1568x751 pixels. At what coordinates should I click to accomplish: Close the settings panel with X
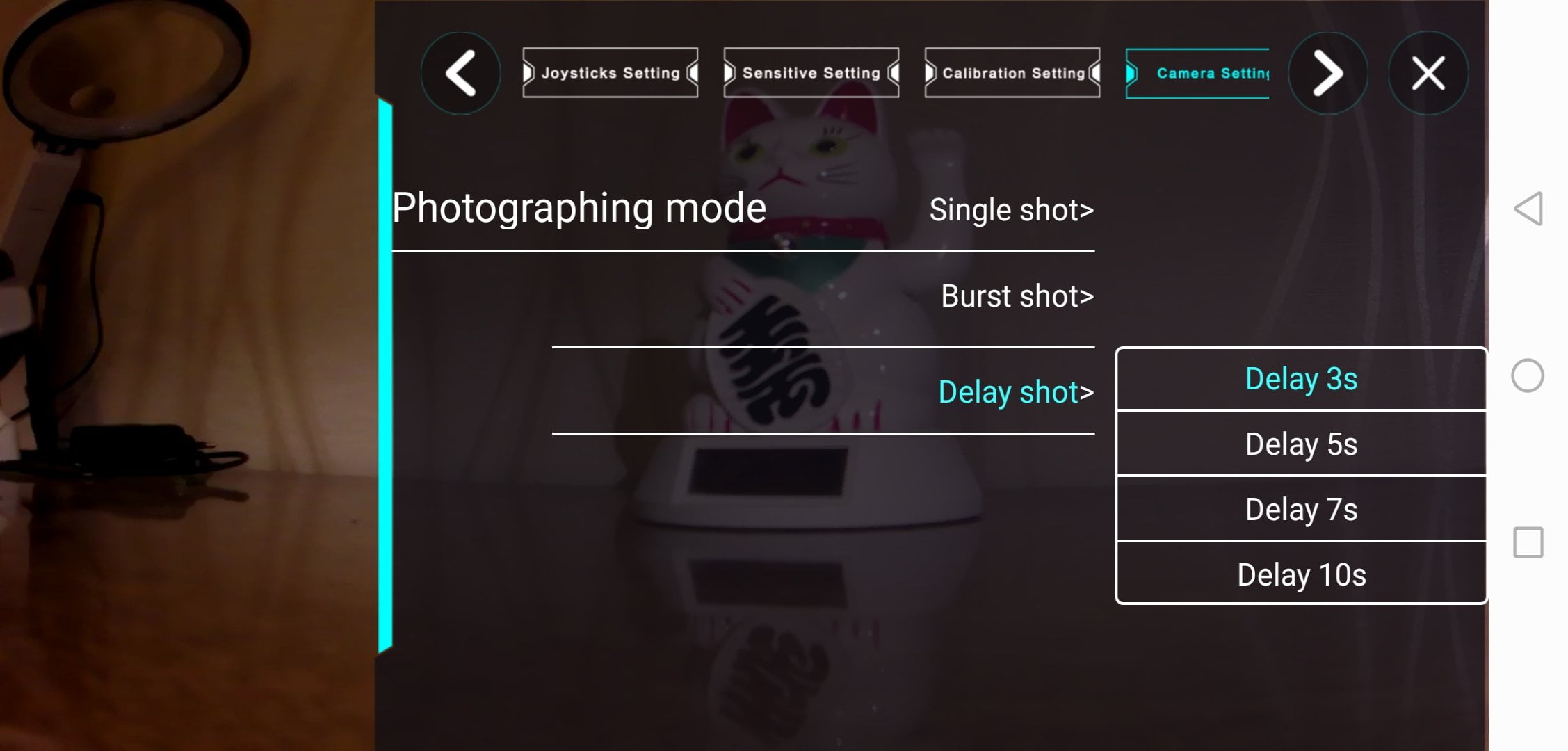[x=1428, y=73]
